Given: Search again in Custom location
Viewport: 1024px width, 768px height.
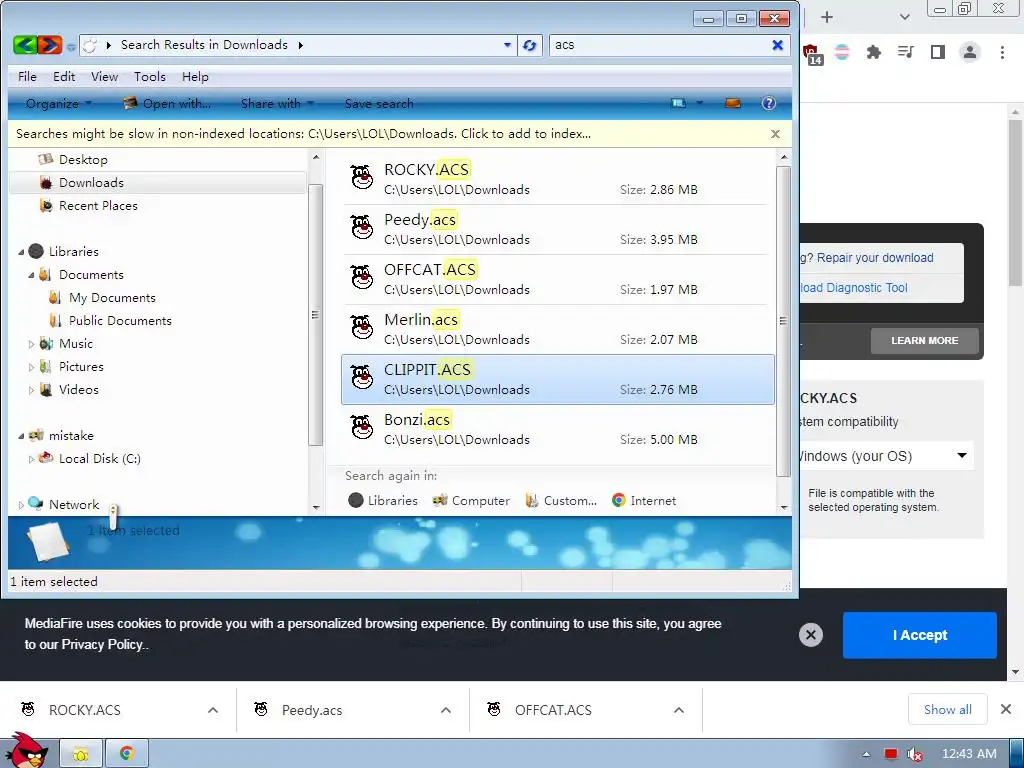Looking at the screenshot, I should click(562, 501).
